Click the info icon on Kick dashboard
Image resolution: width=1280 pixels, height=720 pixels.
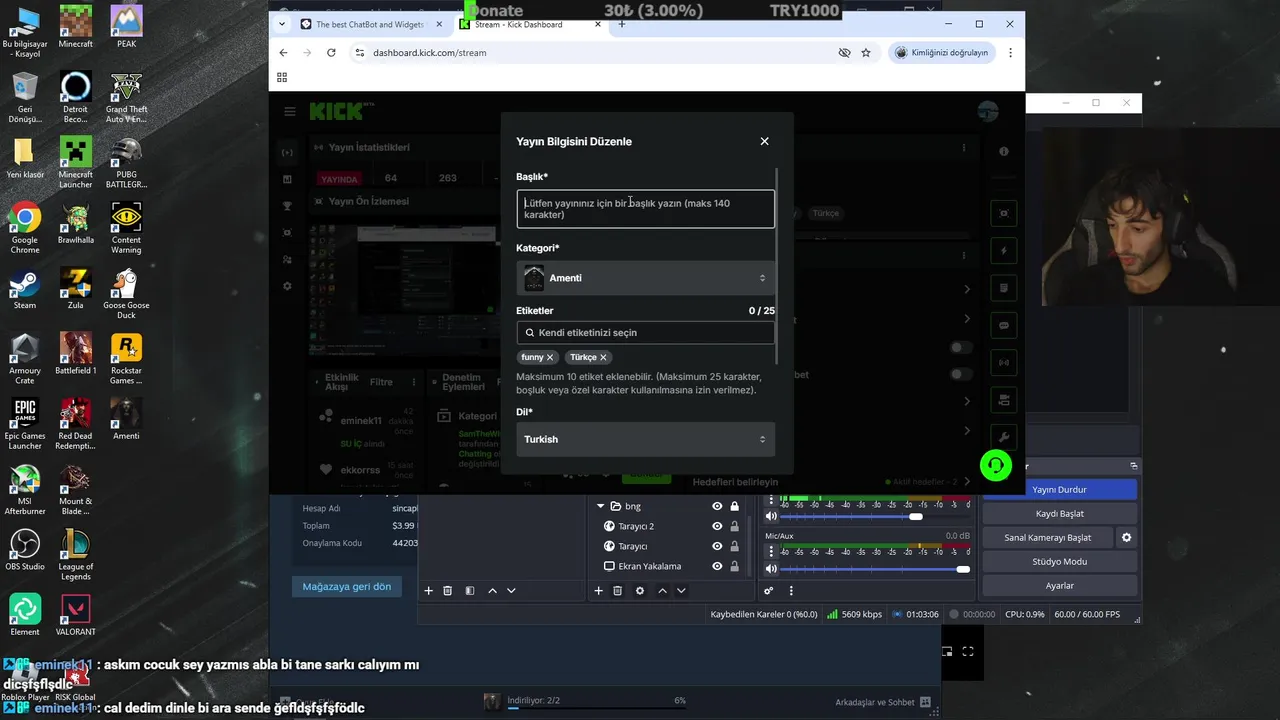[x=1004, y=151]
